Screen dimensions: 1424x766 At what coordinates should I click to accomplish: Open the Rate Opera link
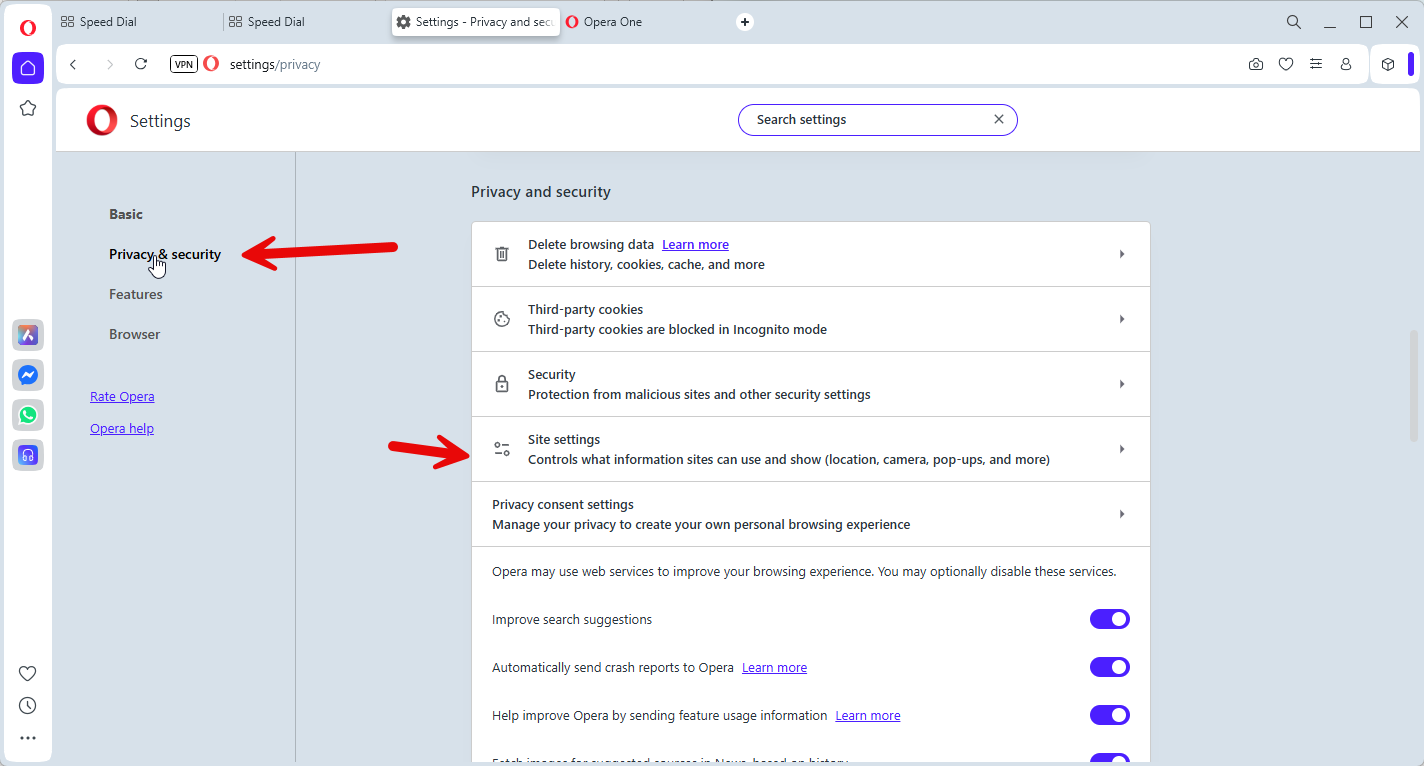(122, 397)
